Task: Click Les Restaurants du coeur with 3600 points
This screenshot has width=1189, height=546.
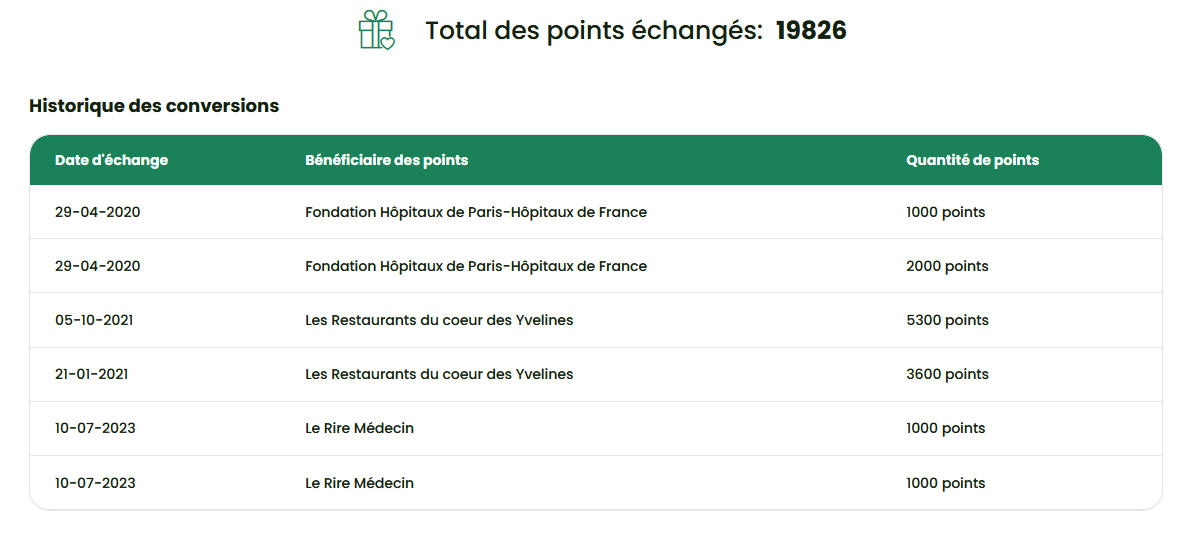Action: click(439, 374)
